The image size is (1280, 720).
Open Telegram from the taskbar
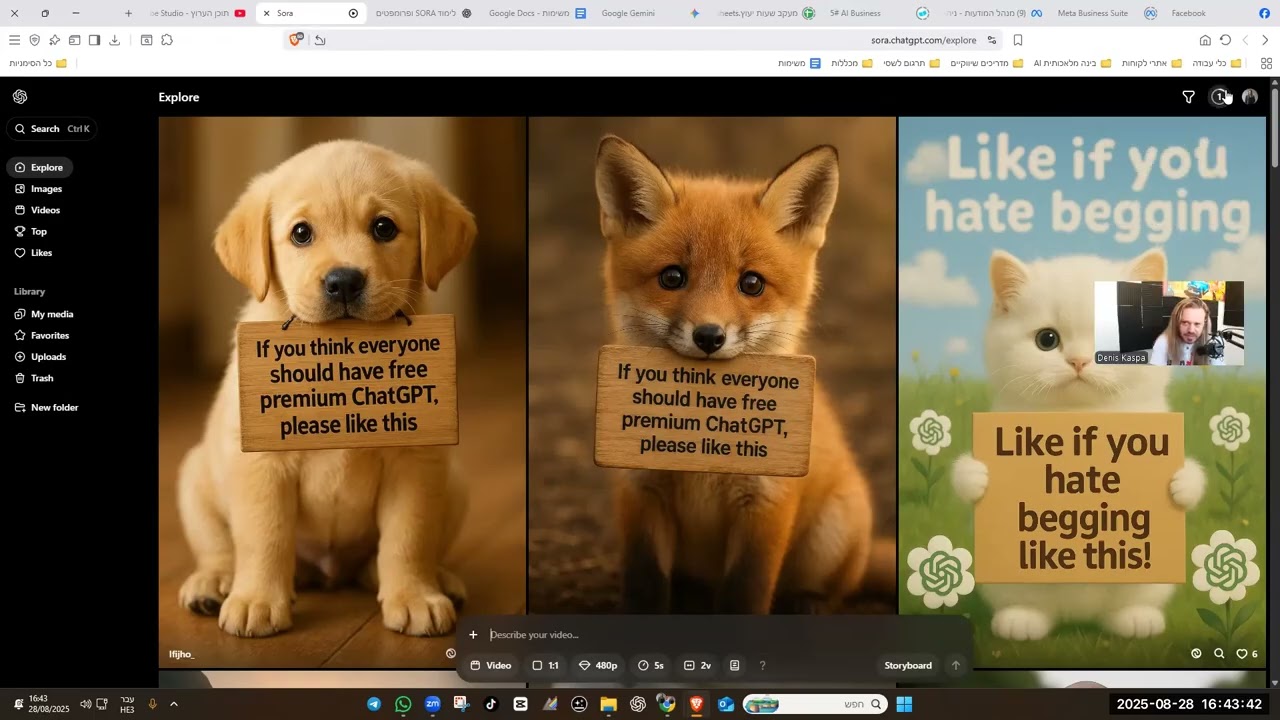pyautogui.click(x=374, y=704)
